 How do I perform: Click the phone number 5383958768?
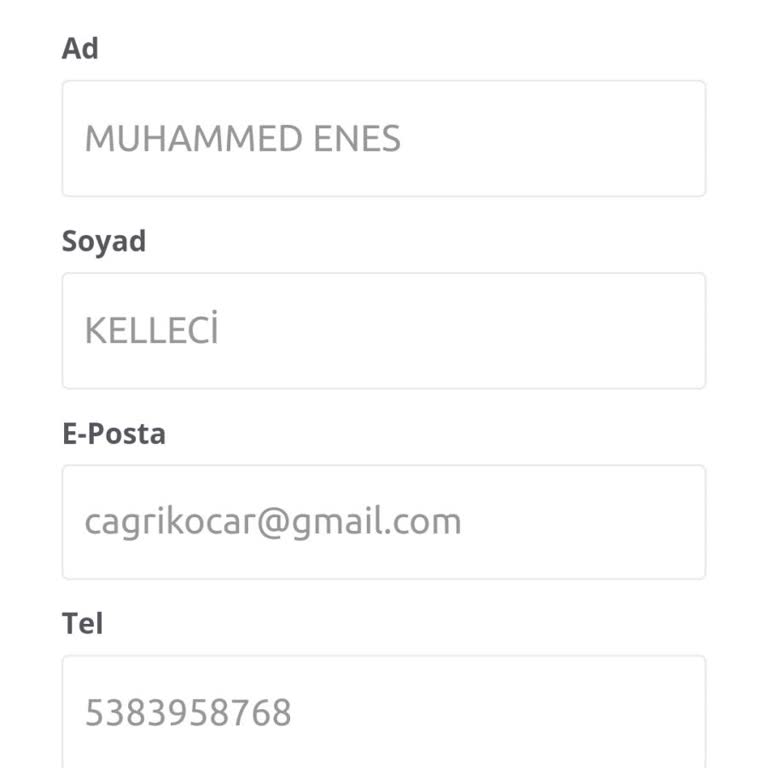pyautogui.click(x=188, y=713)
